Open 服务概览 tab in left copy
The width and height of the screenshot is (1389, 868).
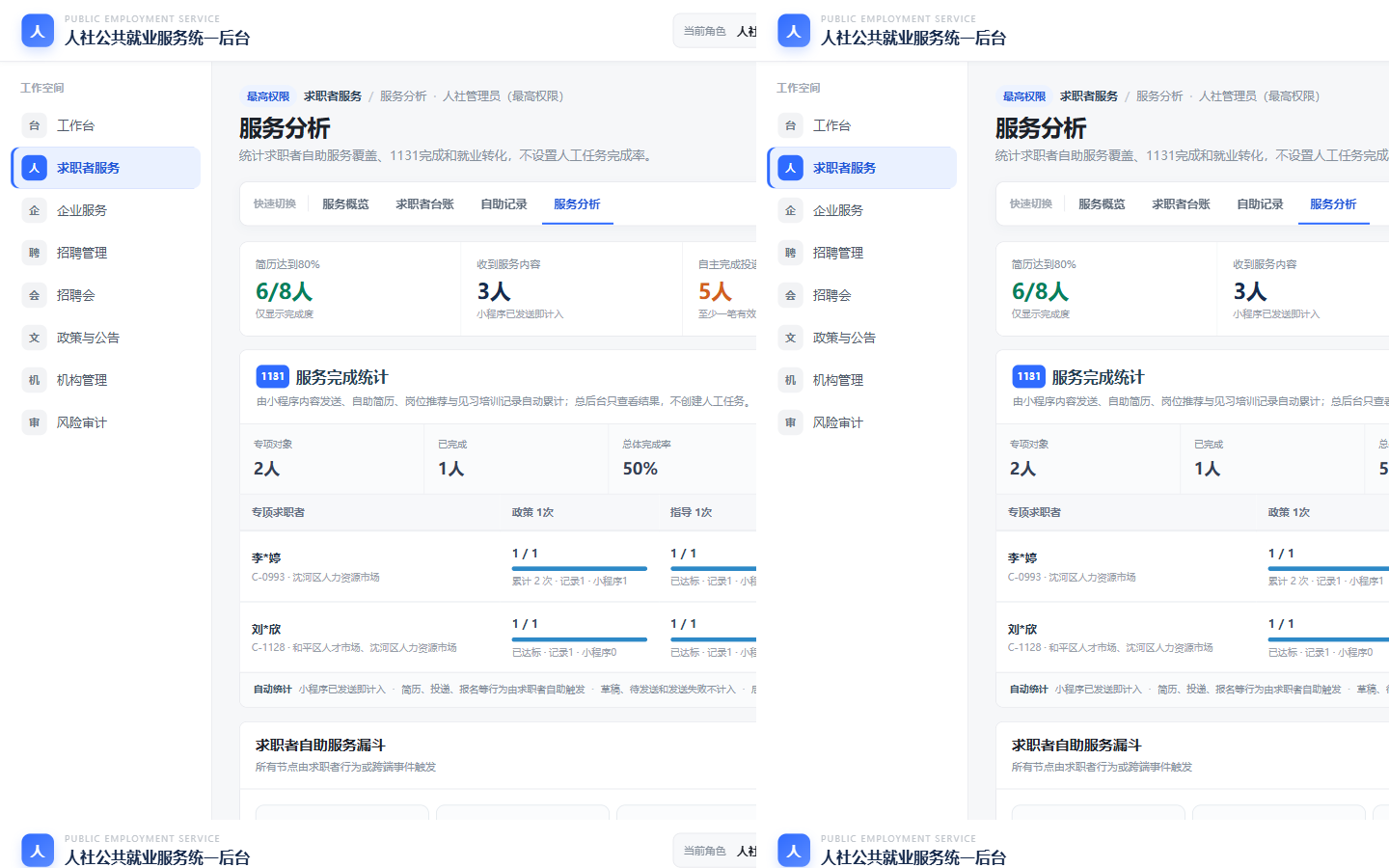pos(345,204)
